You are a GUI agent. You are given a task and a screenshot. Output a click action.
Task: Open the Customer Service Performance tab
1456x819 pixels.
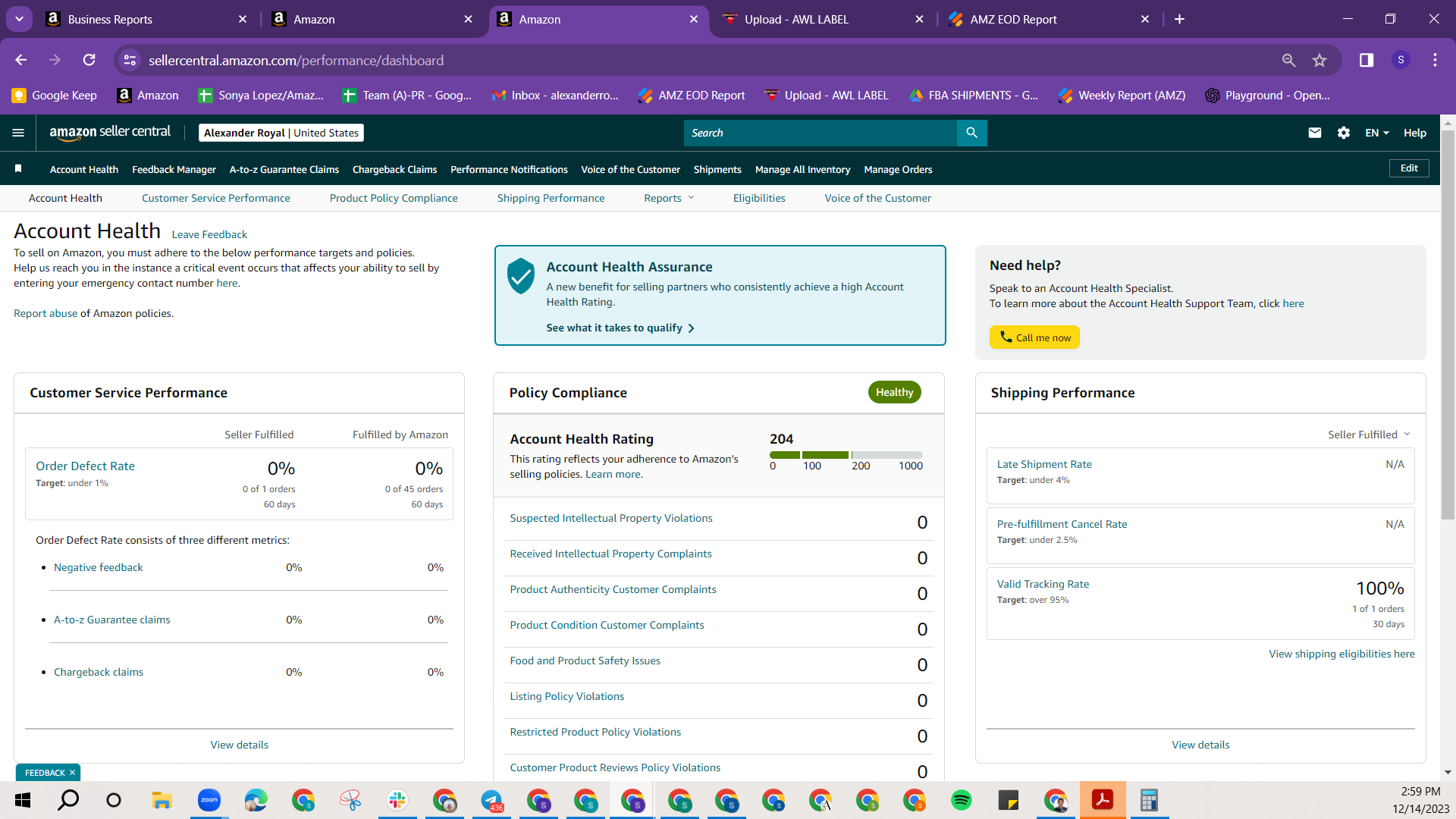tap(216, 198)
